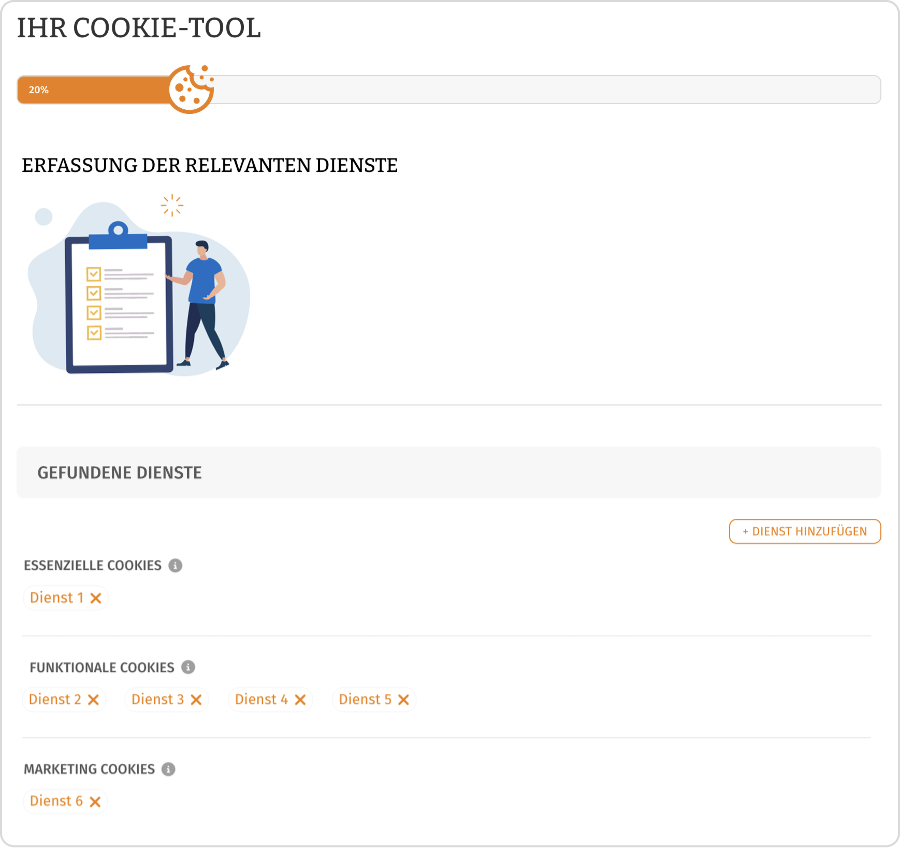Viewport: 900px width, 848px height.
Task: Remove Dienst 4 using the X icon
Action: pyautogui.click(x=300, y=700)
